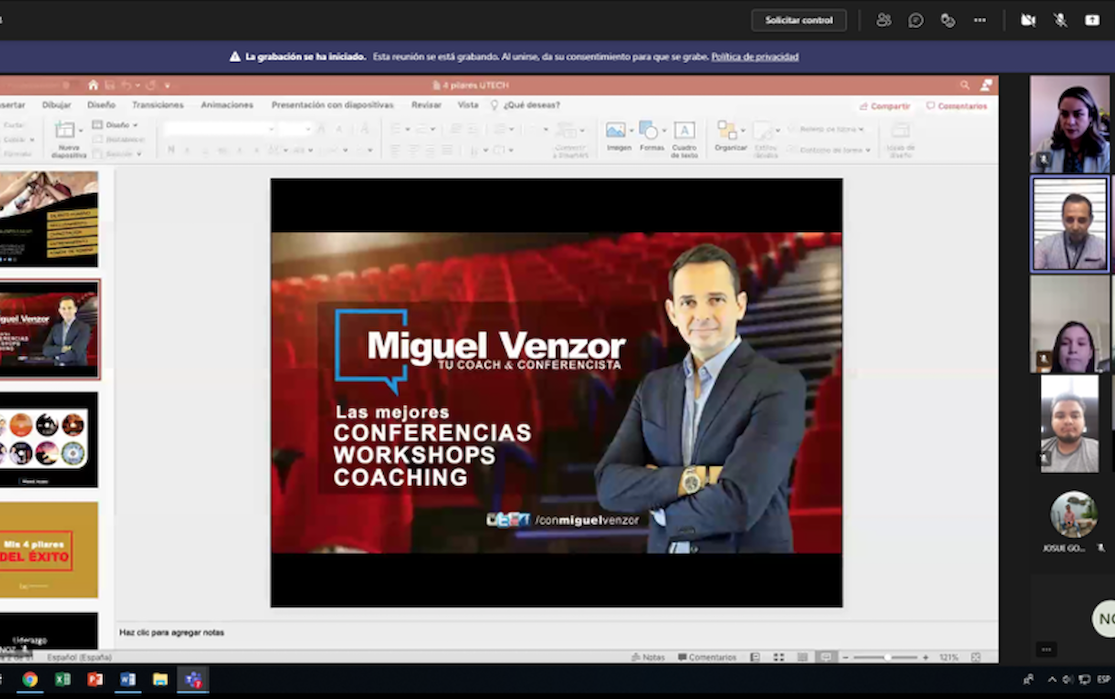Select the Miguel Venzor slide thumbnail
The width and height of the screenshot is (1115, 699).
pos(49,329)
